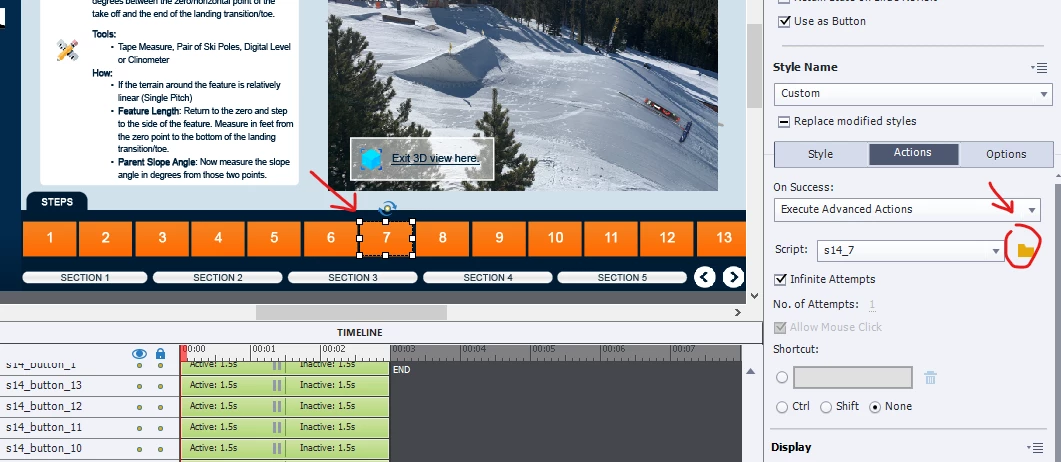Click SECTION 3 pill button

[353, 277]
